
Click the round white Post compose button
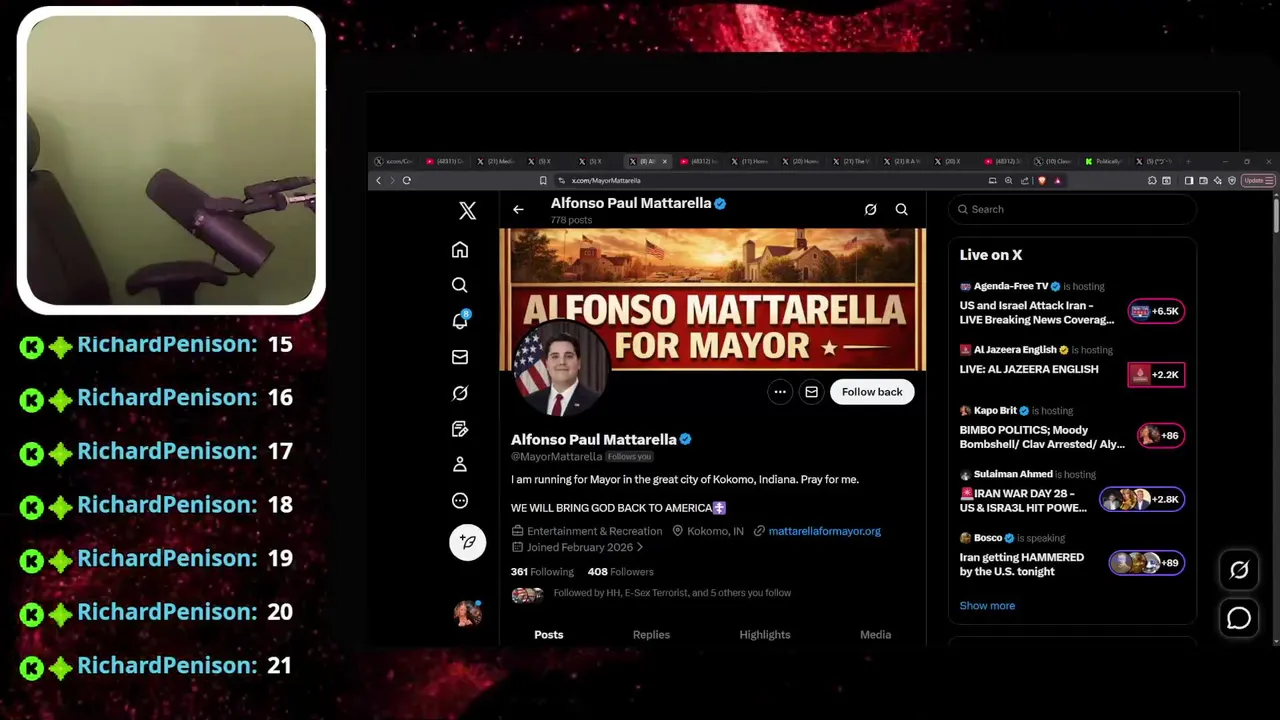[x=467, y=542]
